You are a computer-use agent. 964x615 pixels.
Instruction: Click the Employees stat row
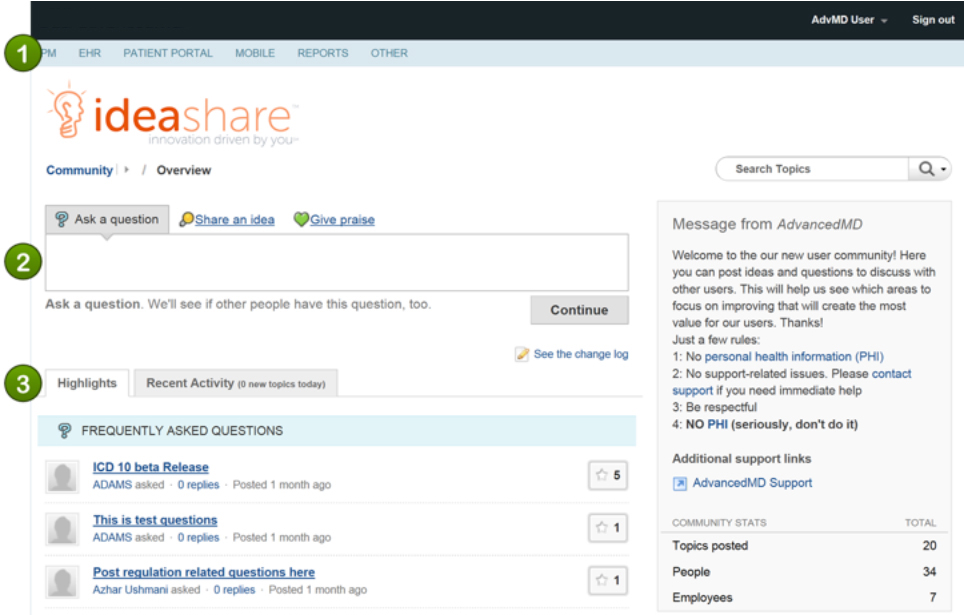click(804, 598)
